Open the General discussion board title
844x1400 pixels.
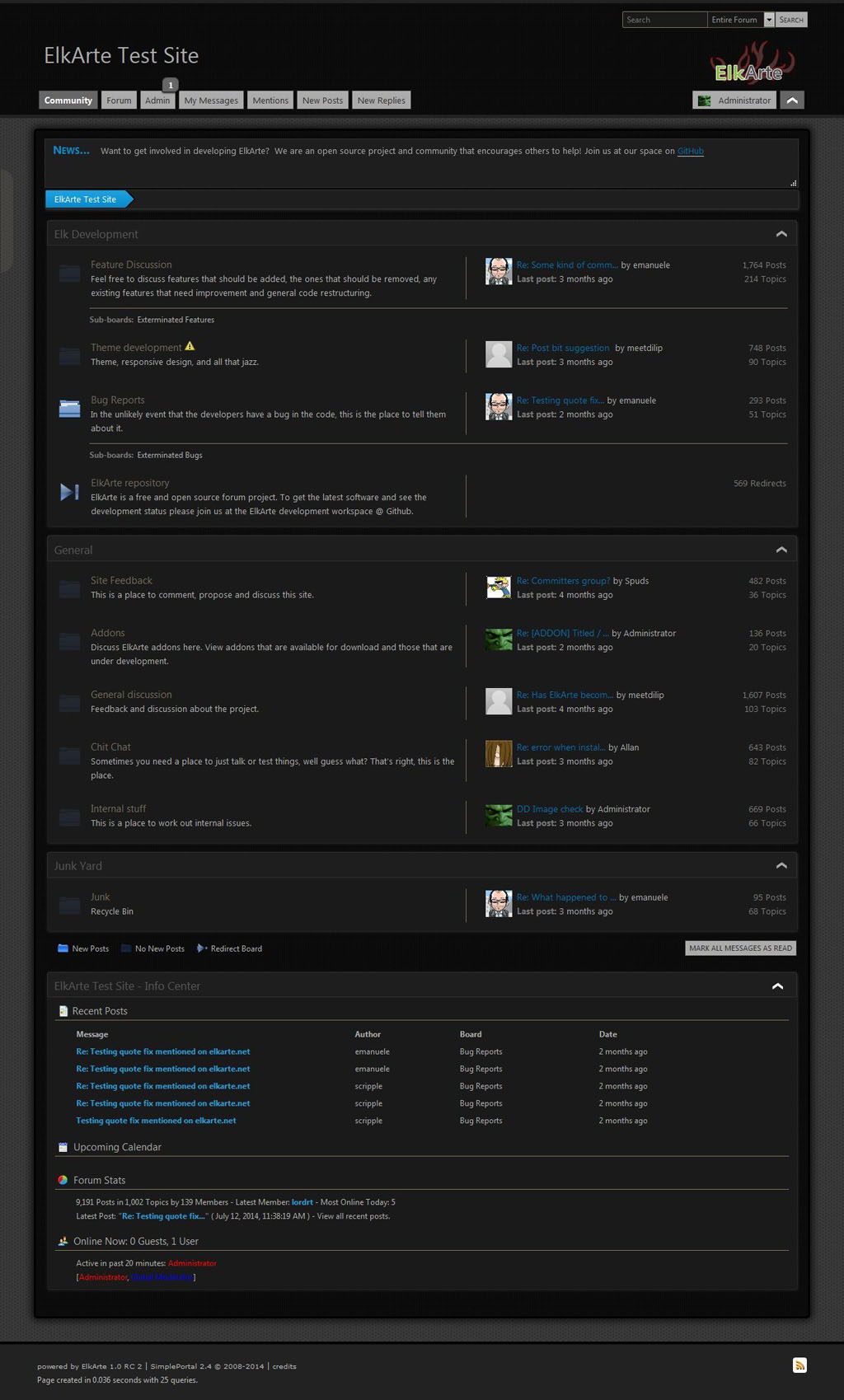coord(131,695)
